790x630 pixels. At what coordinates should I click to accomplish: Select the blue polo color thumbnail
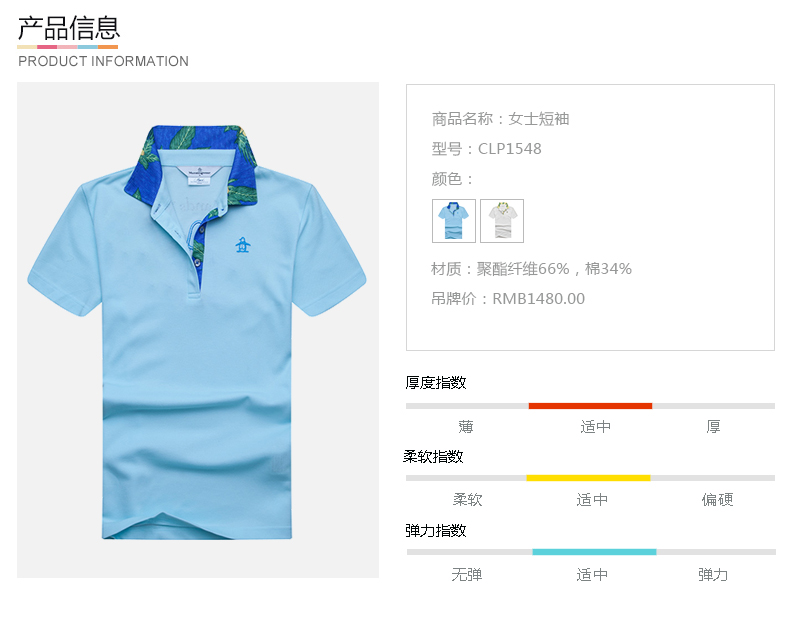click(453, 221)
